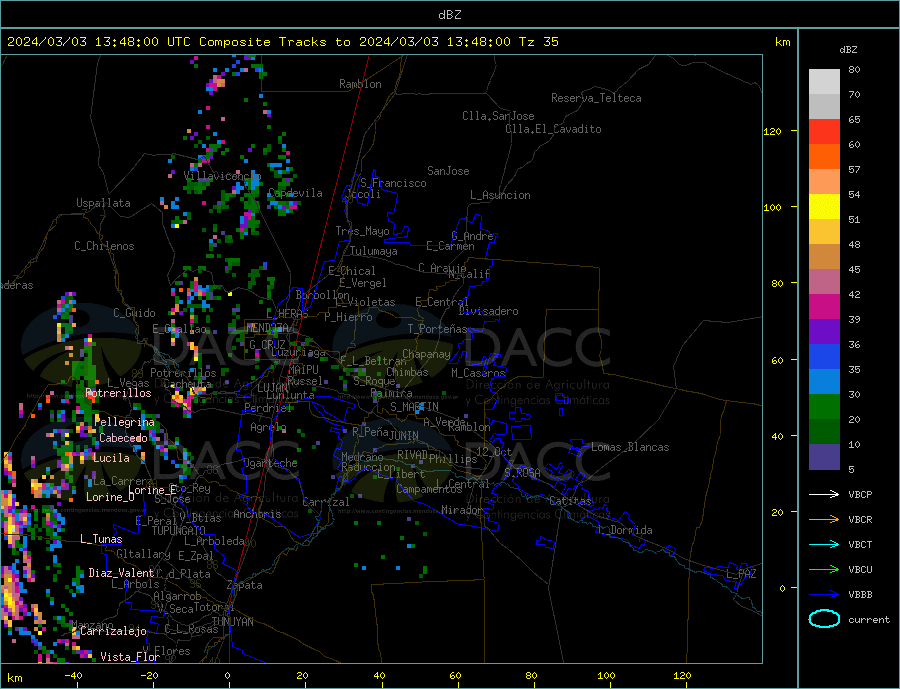The height and width of the screenshot is (689, 900).
Task: Click the Tres_Mayo label
Action: (362, 231)
